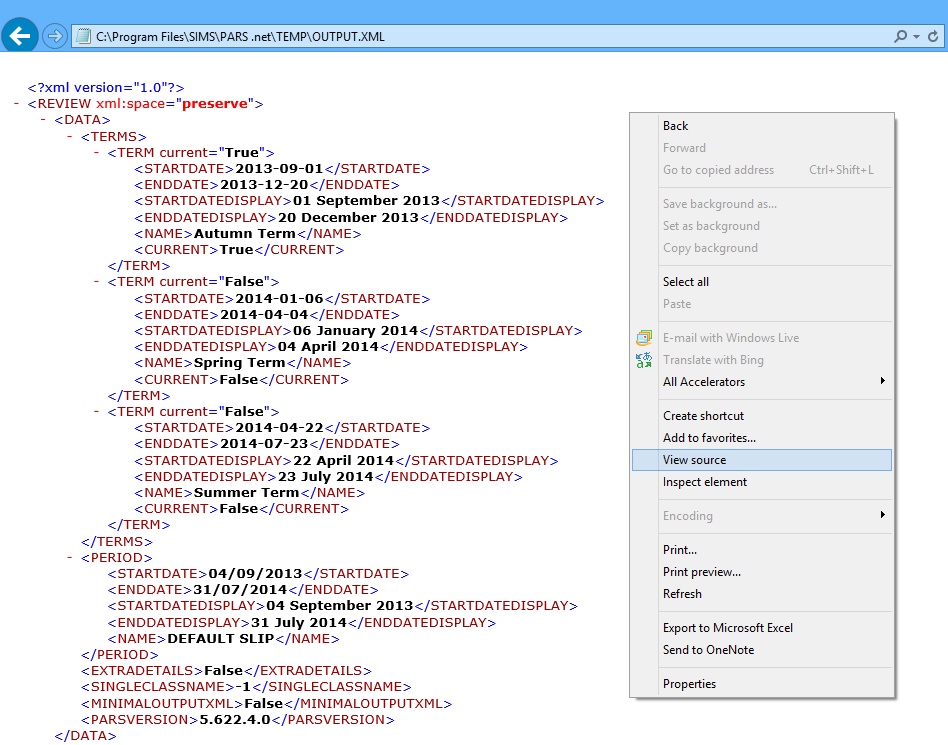Click the Paste context menu entry
This screenshot has height=745, width=948.
coord(761,304)
